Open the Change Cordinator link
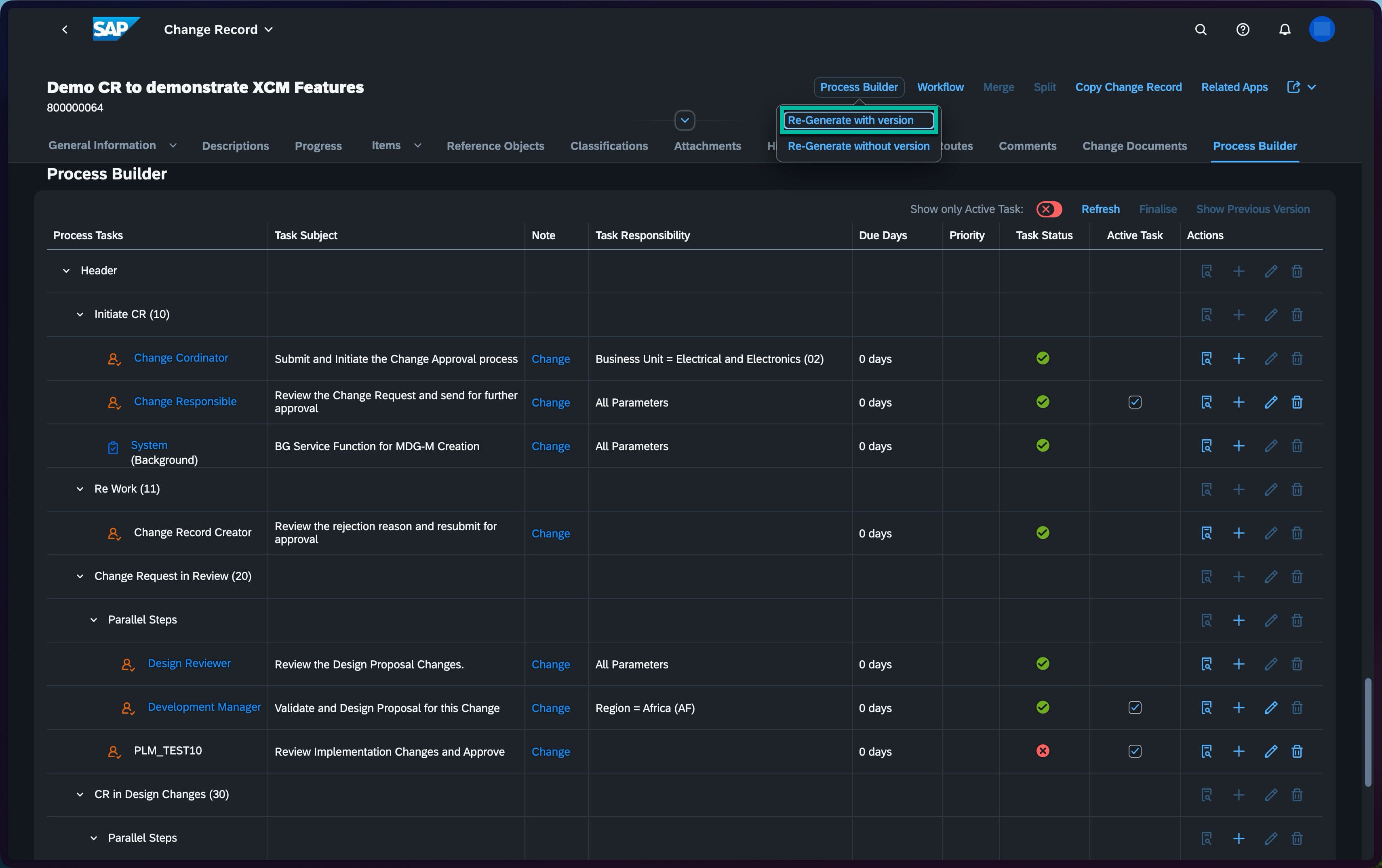This screenshot has width=1382, height=868. [181, 358]
